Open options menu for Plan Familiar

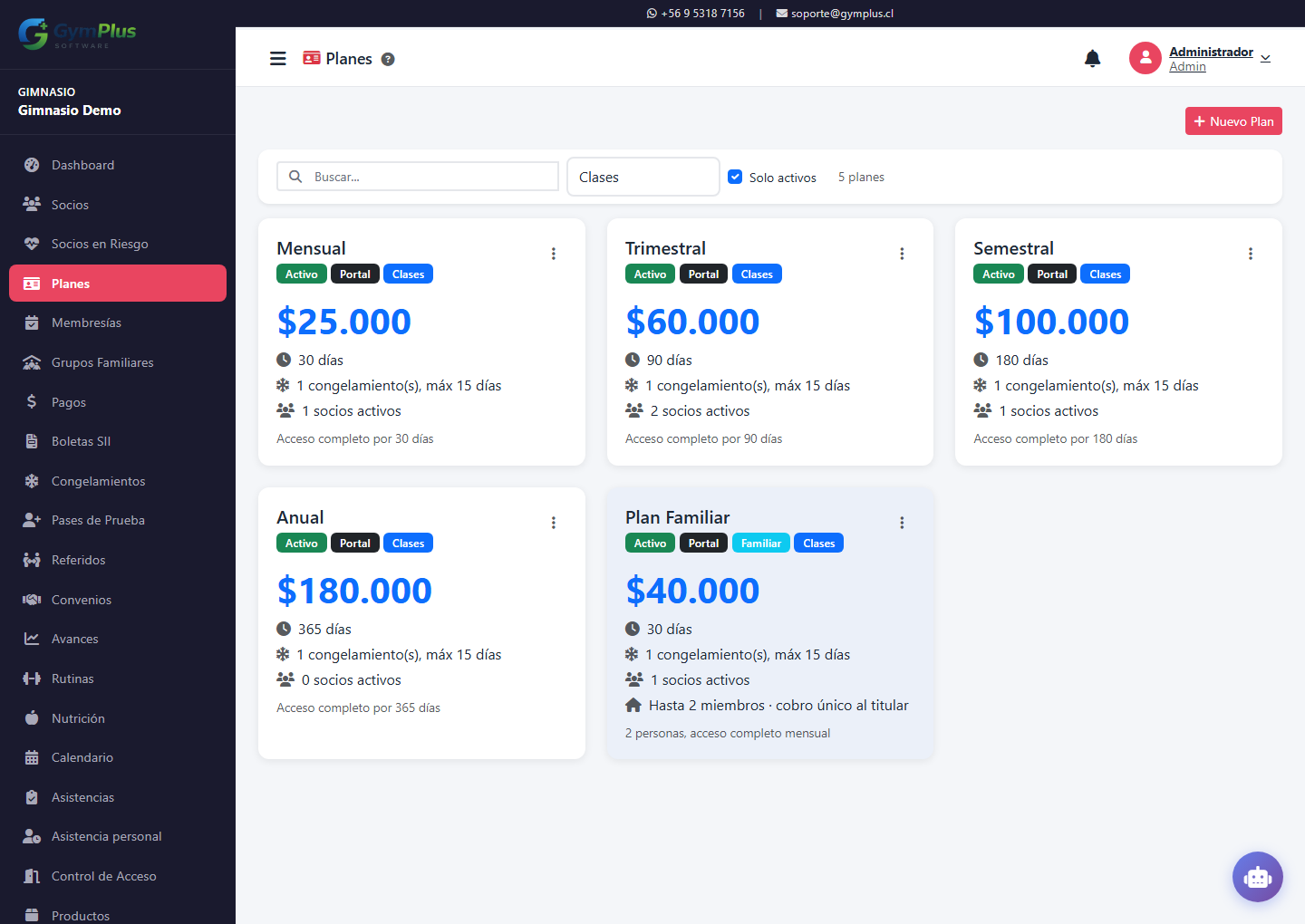[x=902, y=523]
